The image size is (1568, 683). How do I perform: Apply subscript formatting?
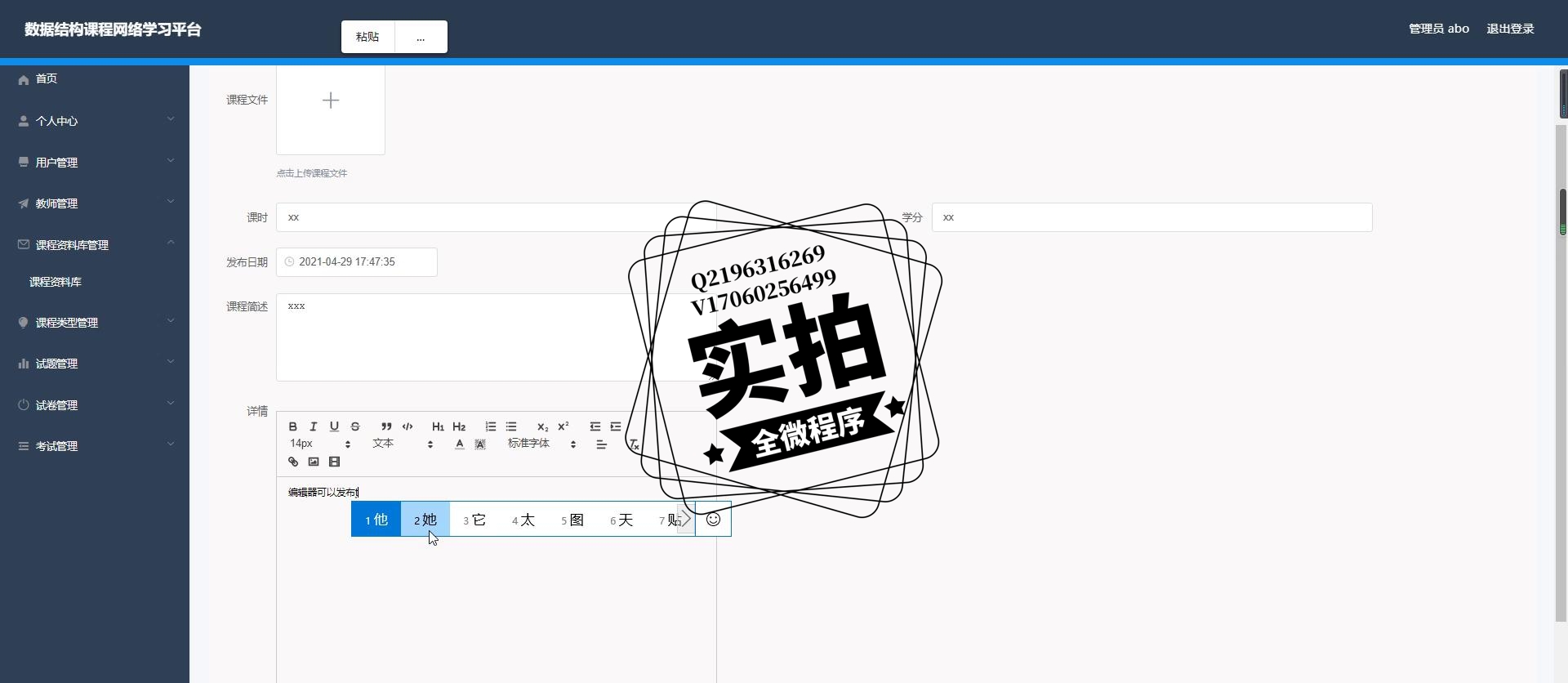[542, 426]
